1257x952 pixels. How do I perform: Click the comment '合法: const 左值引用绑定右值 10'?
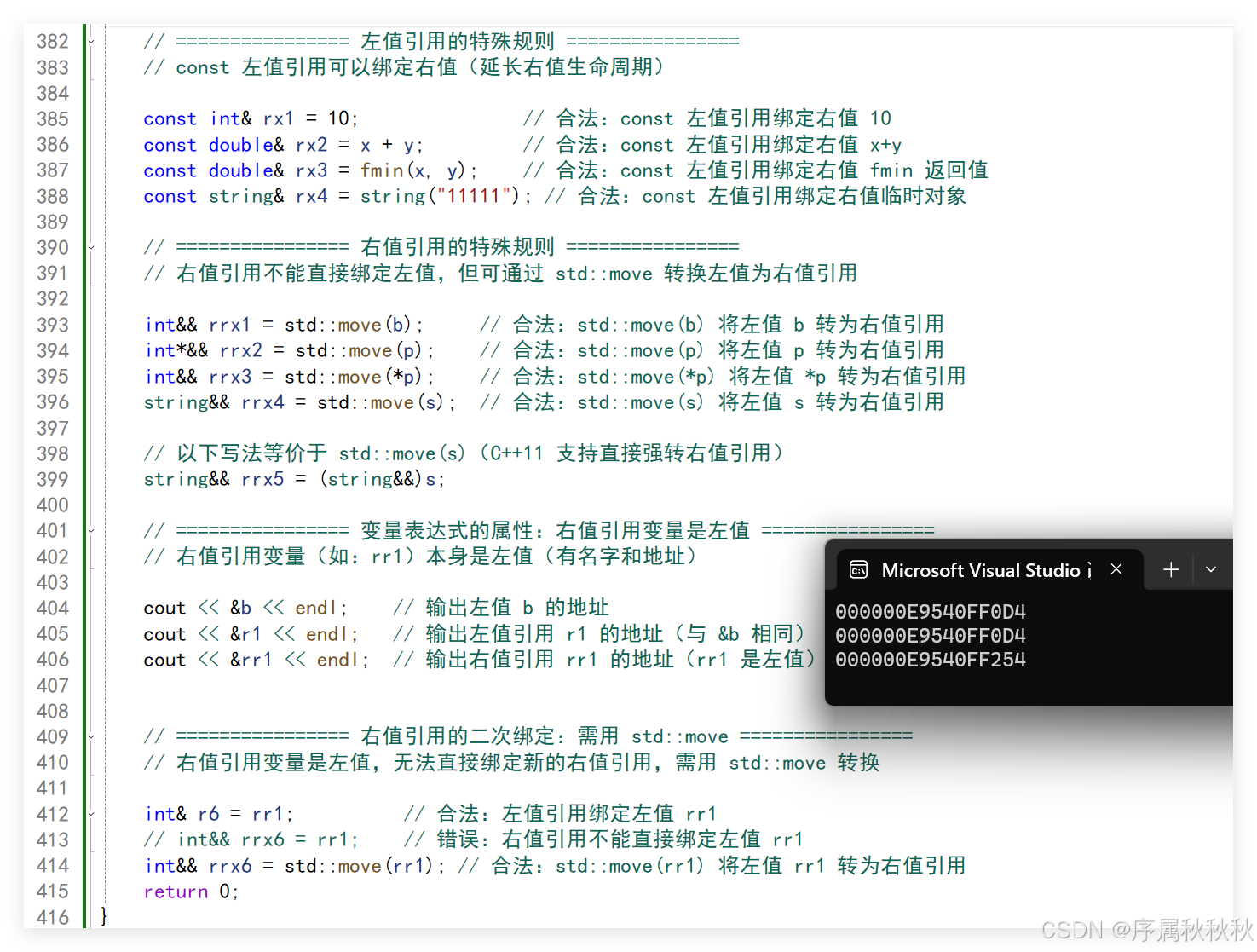707,118
